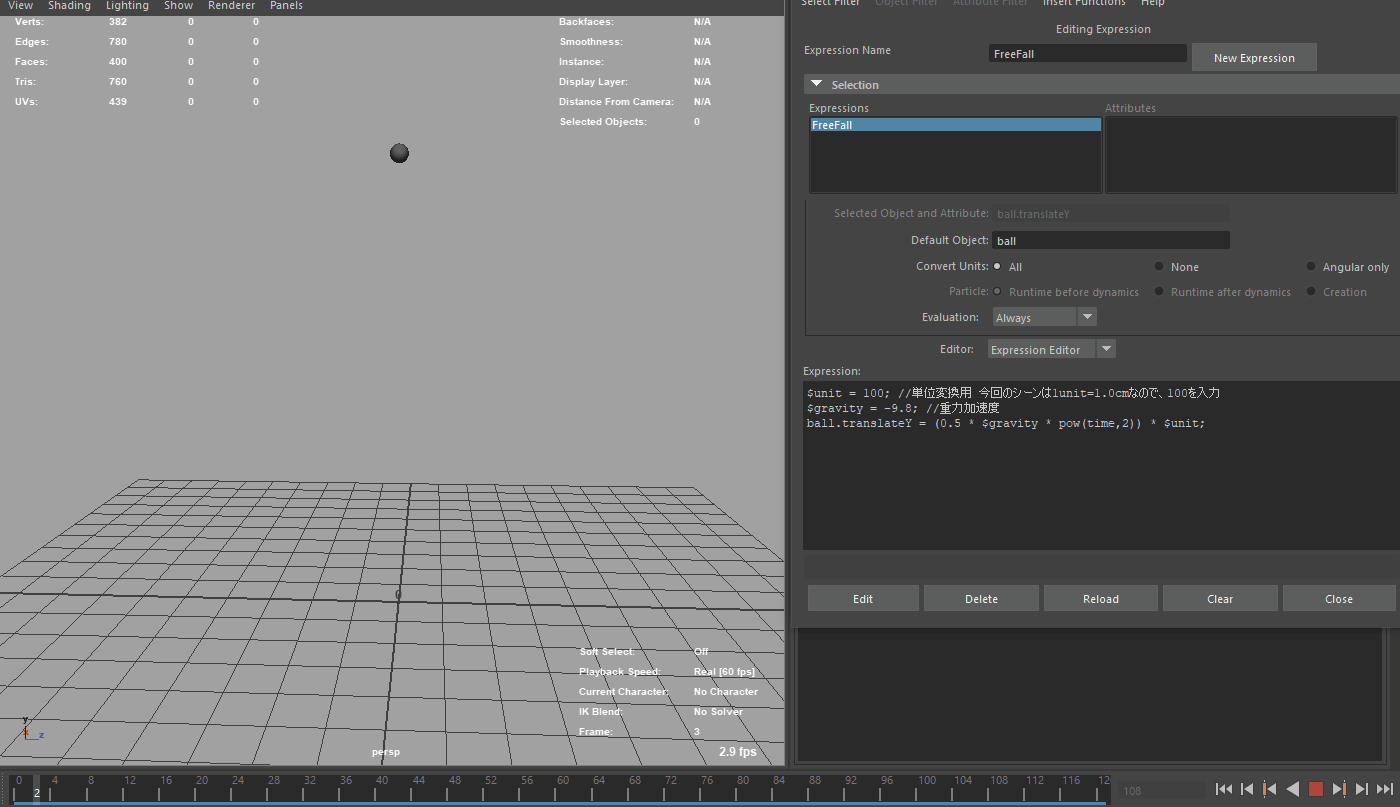Open the Shading menu

pyautogui.click(x=69, y=6)
